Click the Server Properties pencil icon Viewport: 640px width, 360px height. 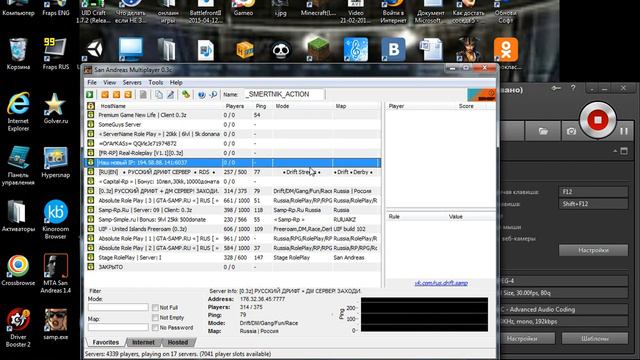click(170, 95)
